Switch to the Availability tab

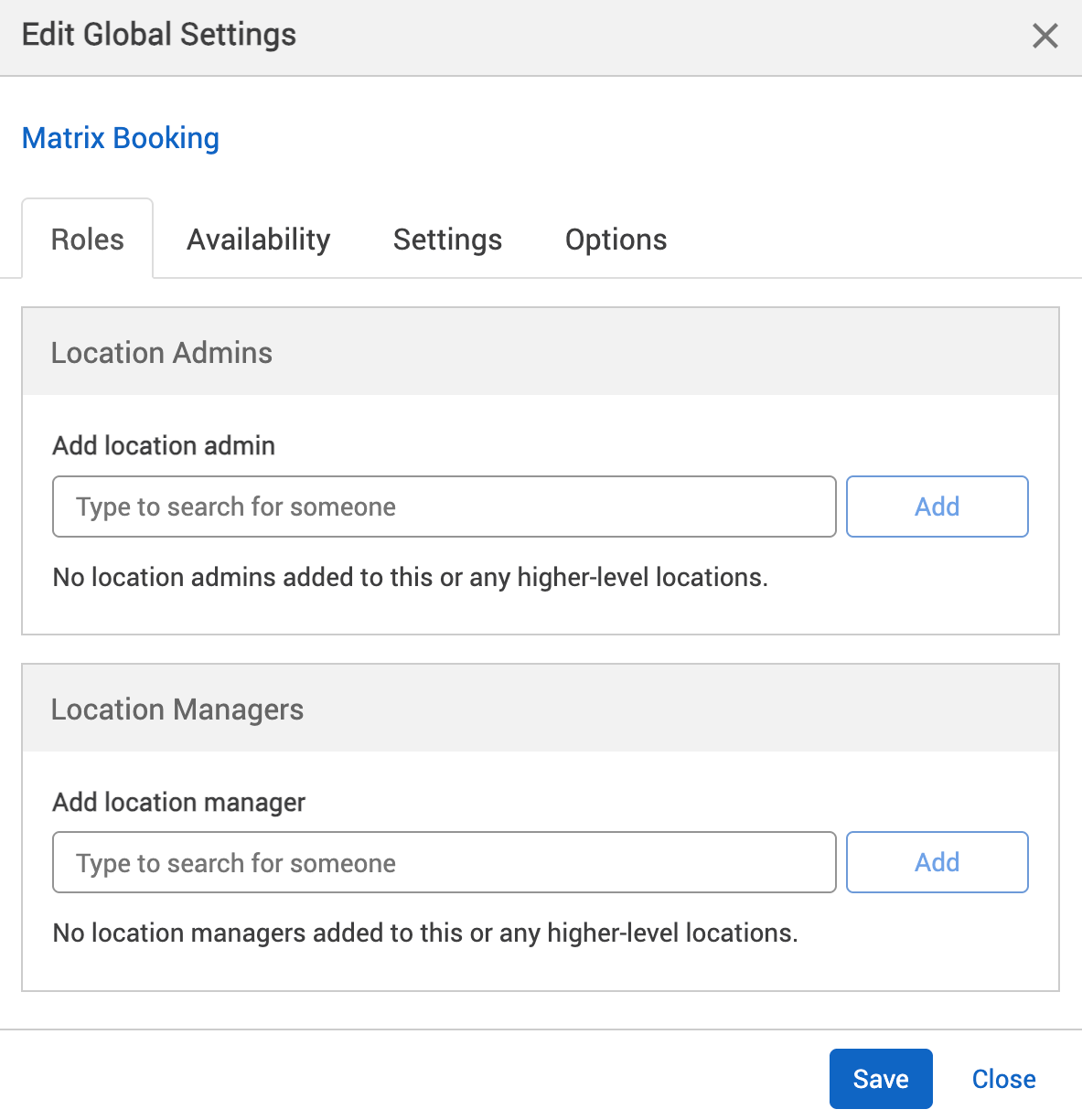[x=258, y=239]
